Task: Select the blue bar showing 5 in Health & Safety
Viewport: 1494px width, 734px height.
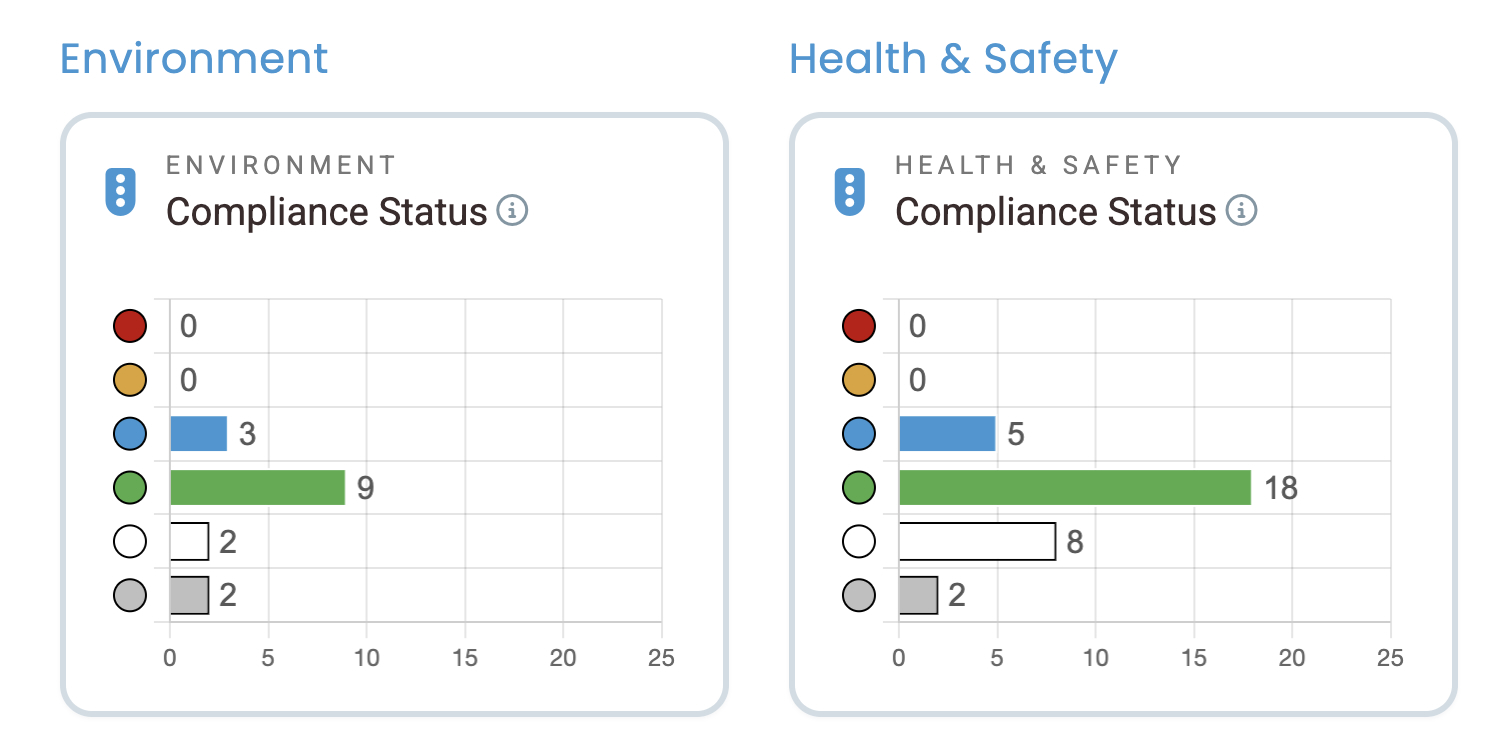Action: tap(947, 434)
